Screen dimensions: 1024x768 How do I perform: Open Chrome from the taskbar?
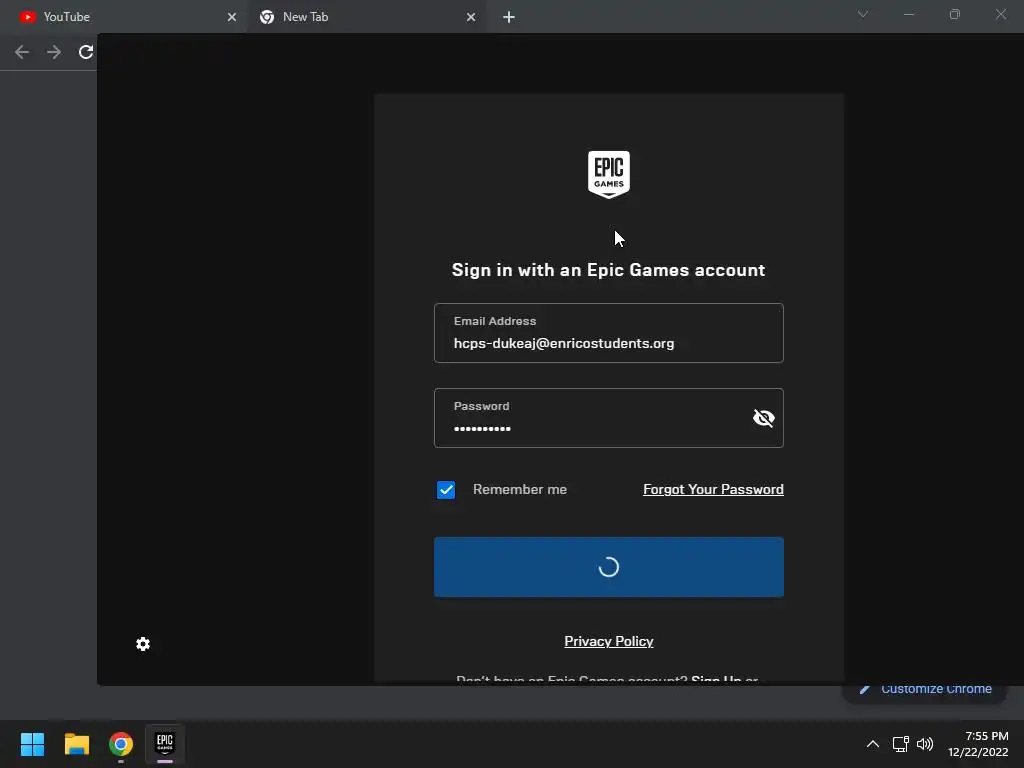click(x=121, y=744)
